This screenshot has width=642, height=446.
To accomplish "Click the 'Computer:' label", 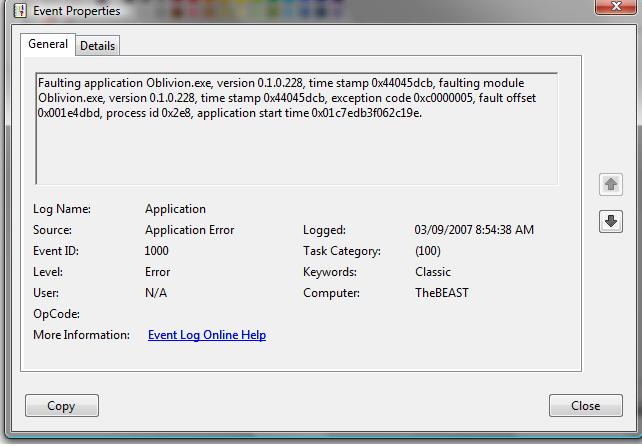I will pos(331,293).
